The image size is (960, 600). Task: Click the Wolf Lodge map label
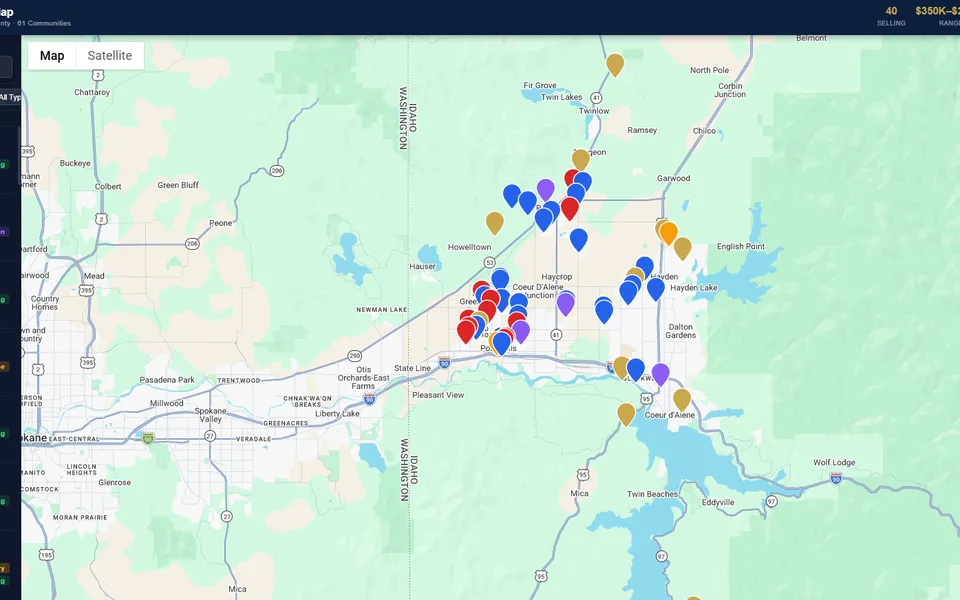click(834, 463)
